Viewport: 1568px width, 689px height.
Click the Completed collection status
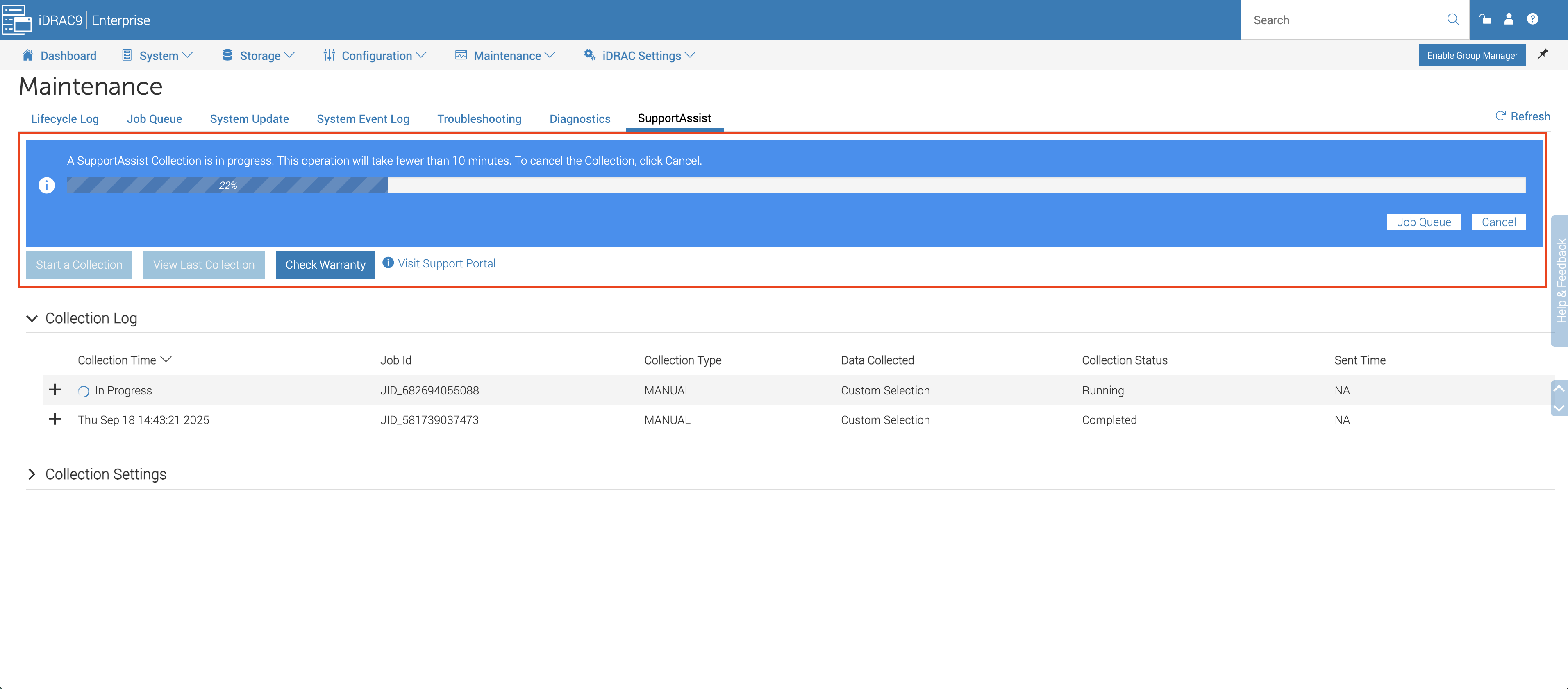[x=1109, y=420]
